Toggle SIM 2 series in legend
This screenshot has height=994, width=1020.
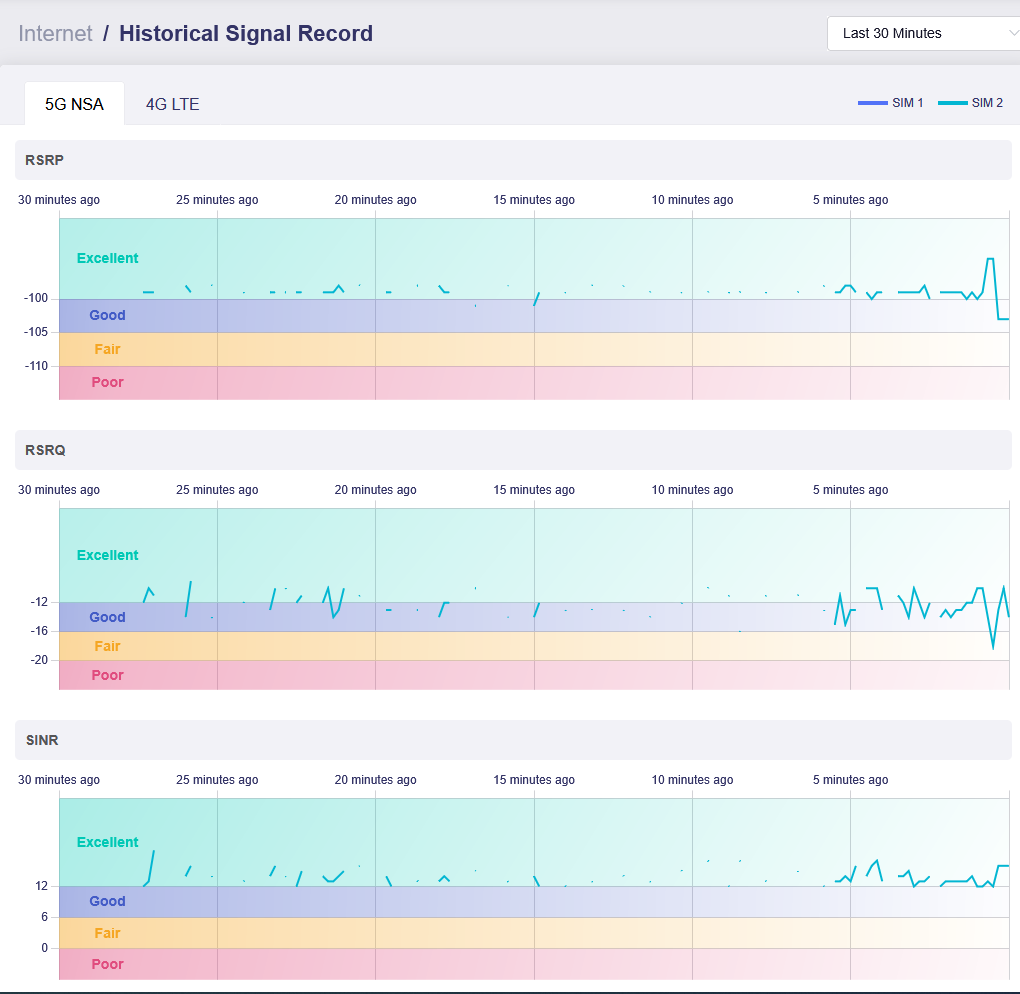[987, 103]
